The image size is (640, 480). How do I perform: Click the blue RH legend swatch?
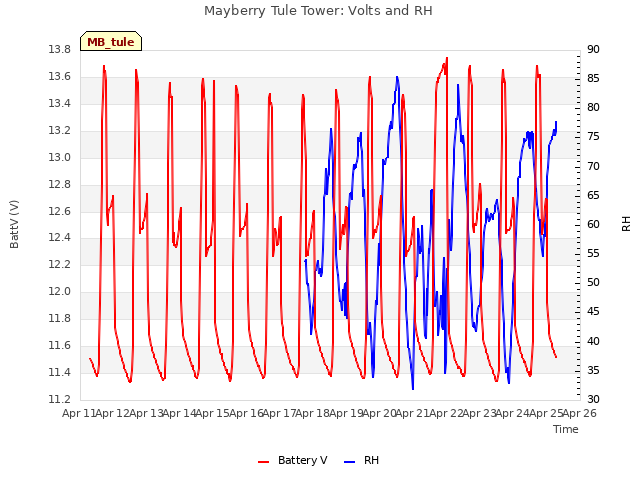pyautogui.click(x=350, y=462)
